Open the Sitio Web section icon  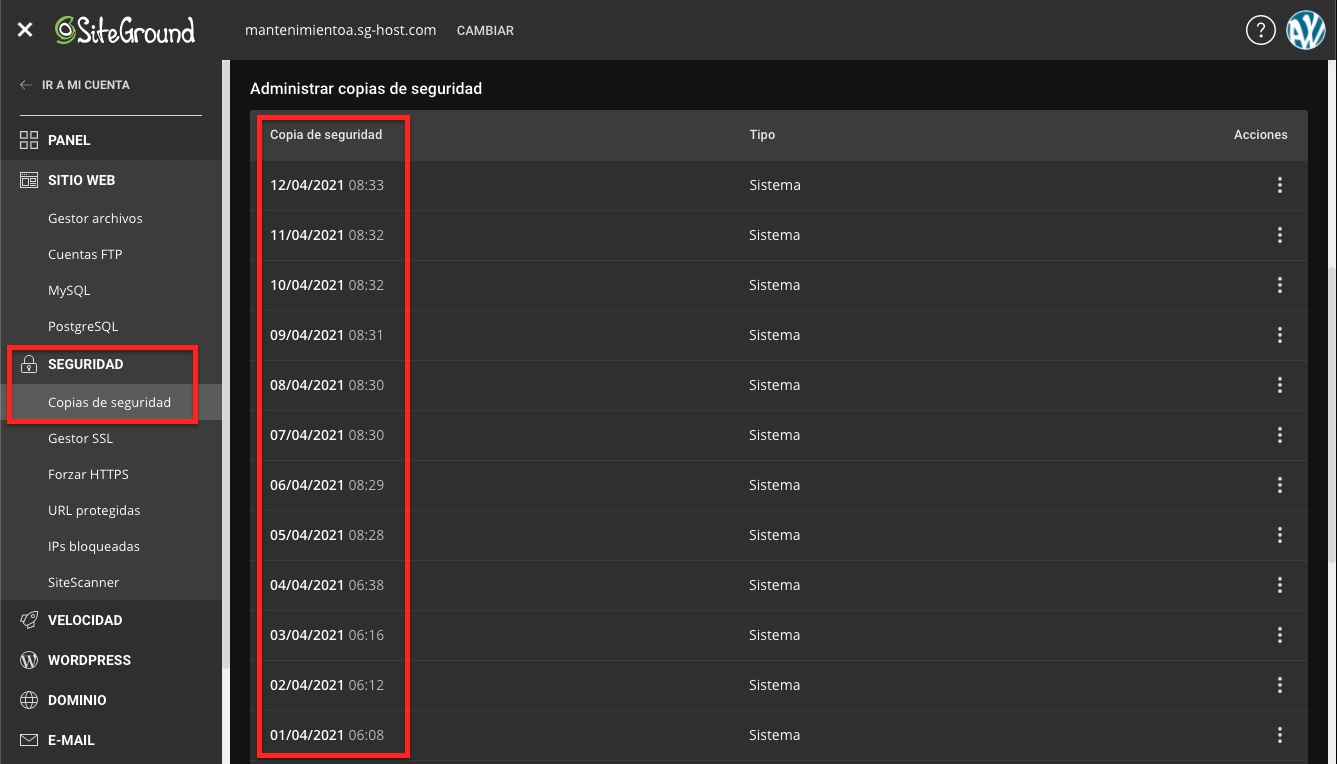(29, 180)
